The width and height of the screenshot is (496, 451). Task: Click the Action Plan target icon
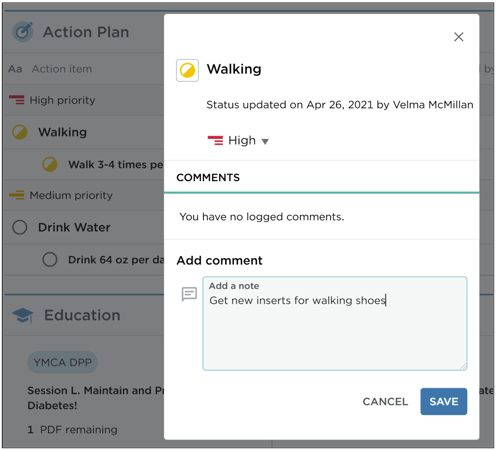23,32
